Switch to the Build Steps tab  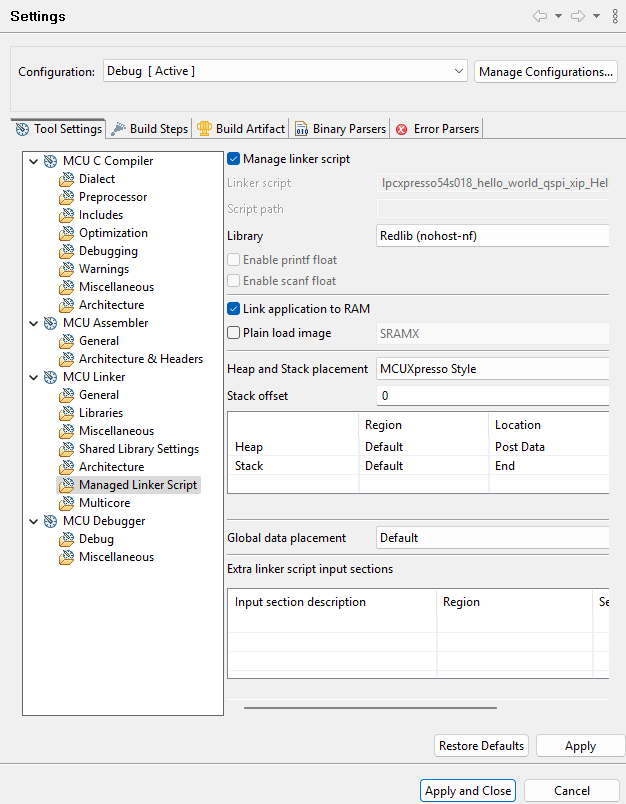click(x=150, y=129)
